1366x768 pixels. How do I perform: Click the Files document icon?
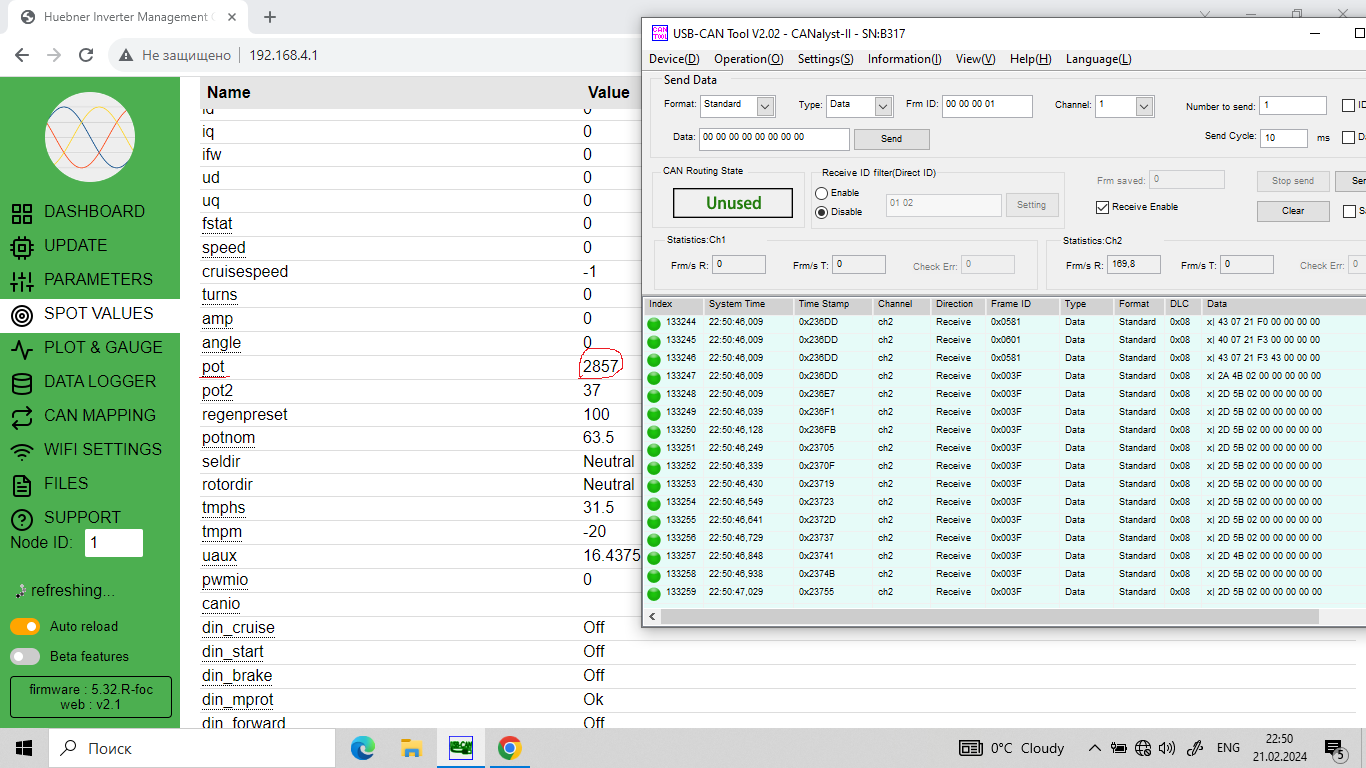pyautogui.click(x=22, y=485)
